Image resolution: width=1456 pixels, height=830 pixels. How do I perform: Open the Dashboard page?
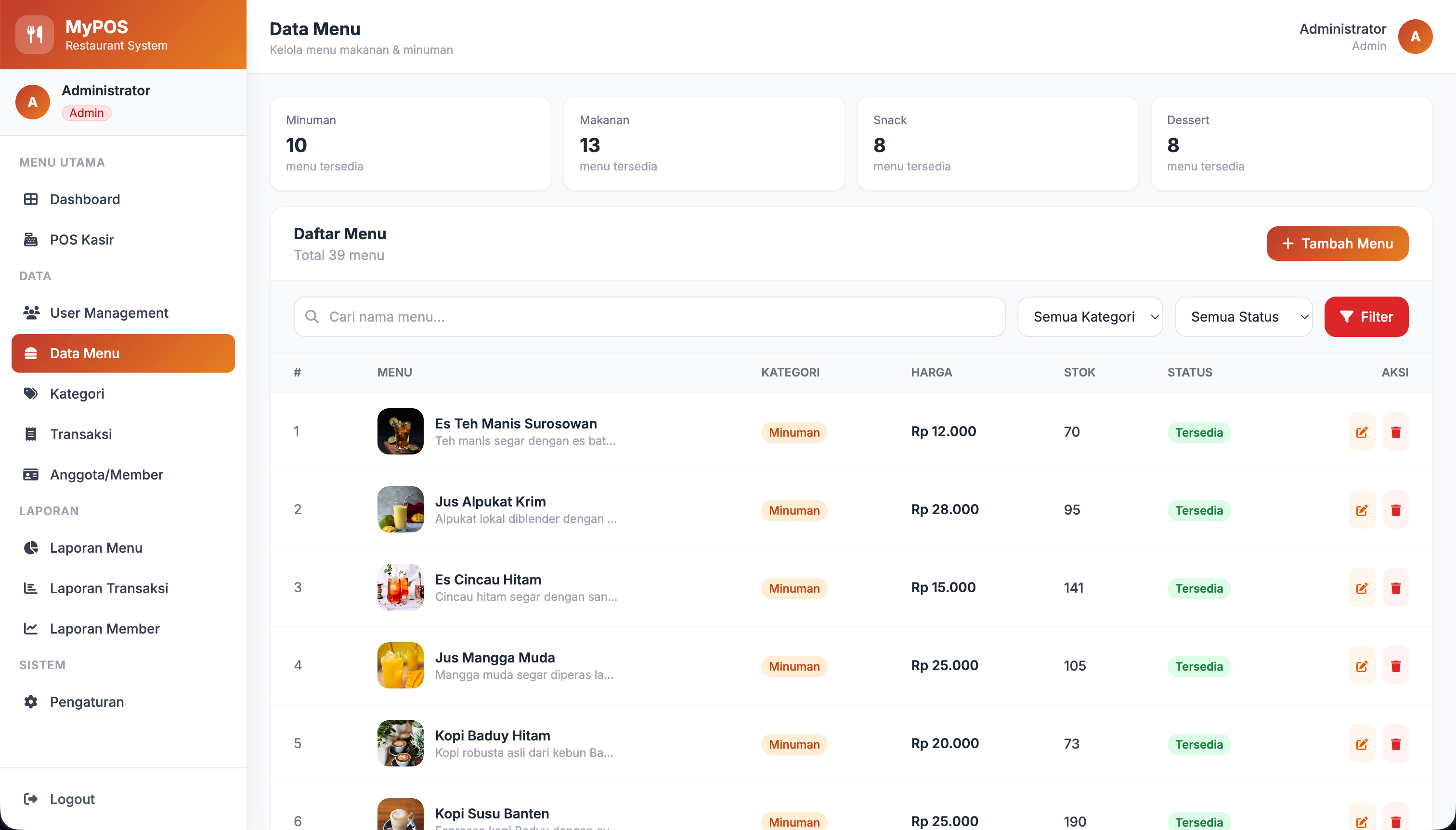[x=123, y=199]
